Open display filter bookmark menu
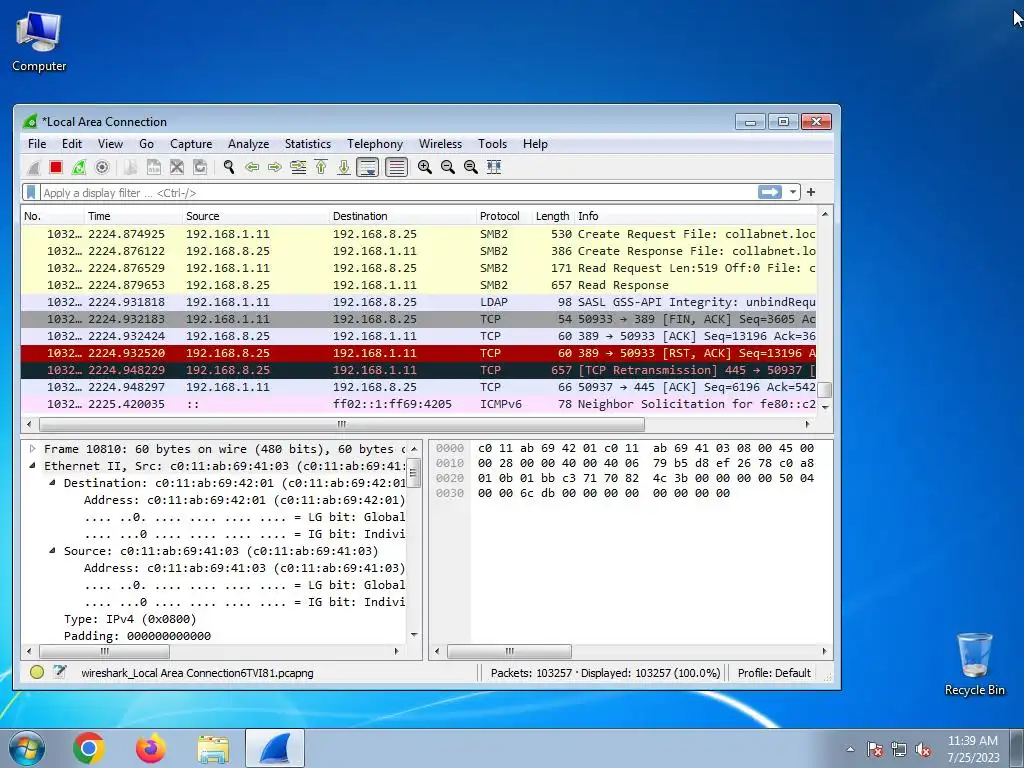This screenshot has width=1024, height=768. click(x=31, y=193)
